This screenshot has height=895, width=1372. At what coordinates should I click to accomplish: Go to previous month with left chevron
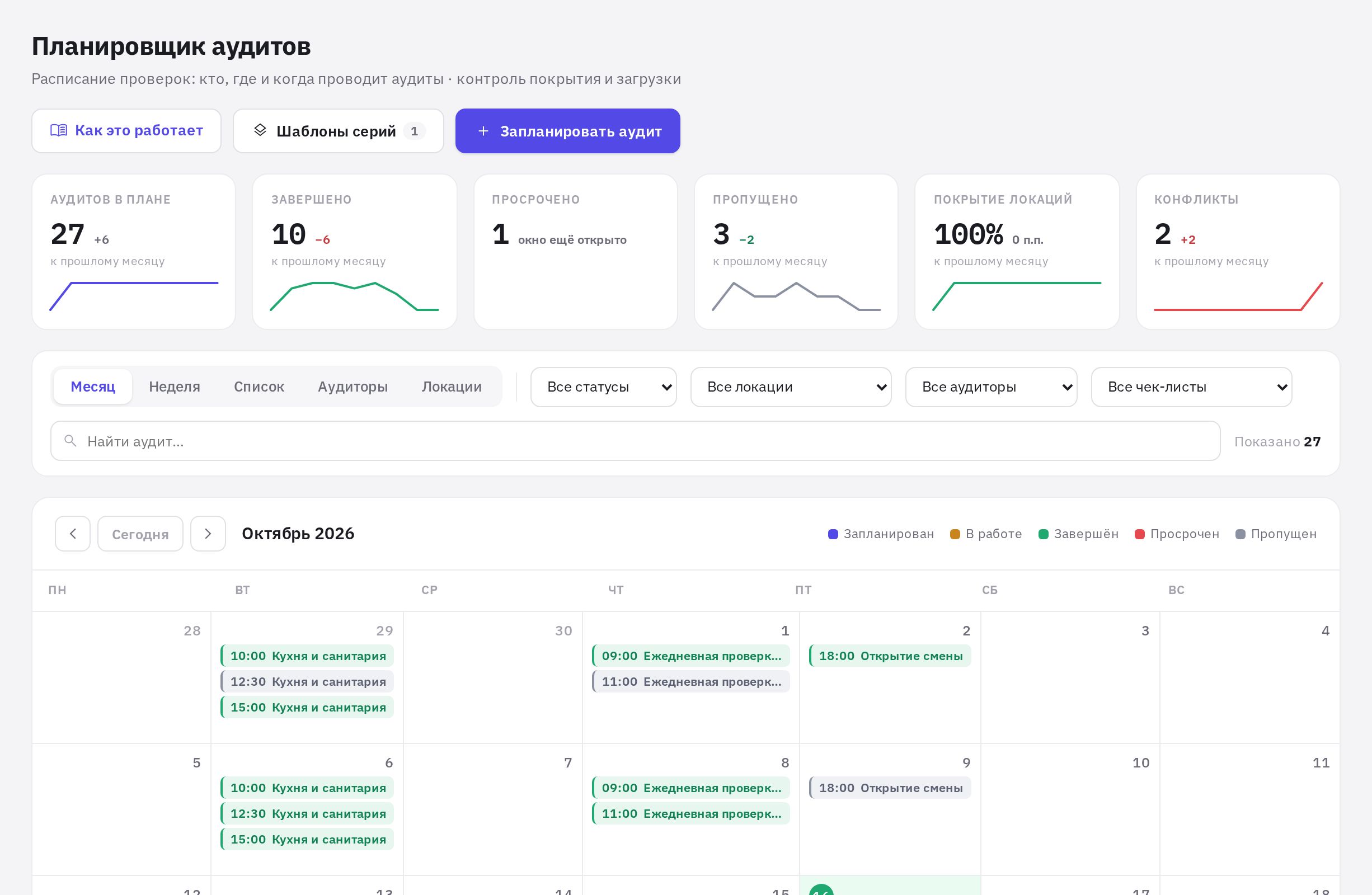coord(73,534)
